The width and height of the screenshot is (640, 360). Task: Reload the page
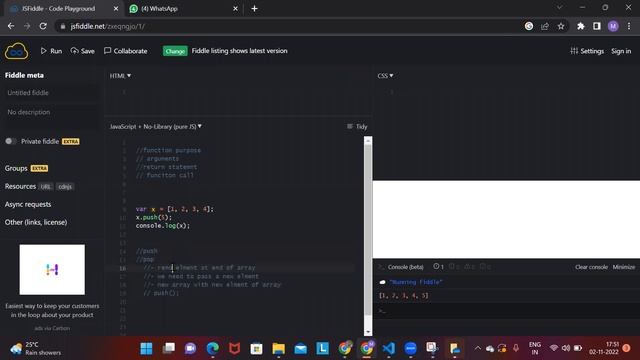43,26
